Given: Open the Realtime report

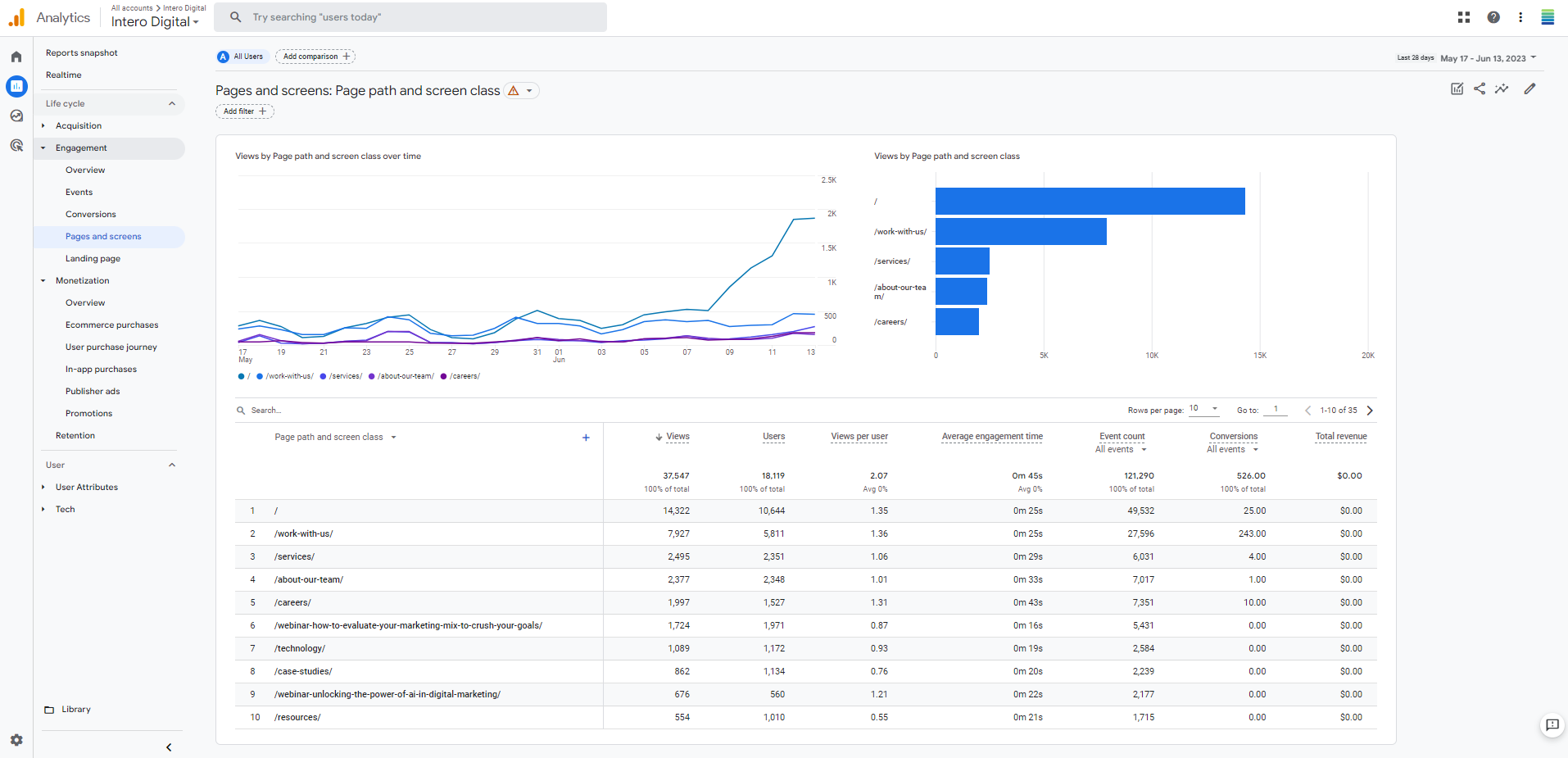Looking at the screenshot, I should click(64, 75).
